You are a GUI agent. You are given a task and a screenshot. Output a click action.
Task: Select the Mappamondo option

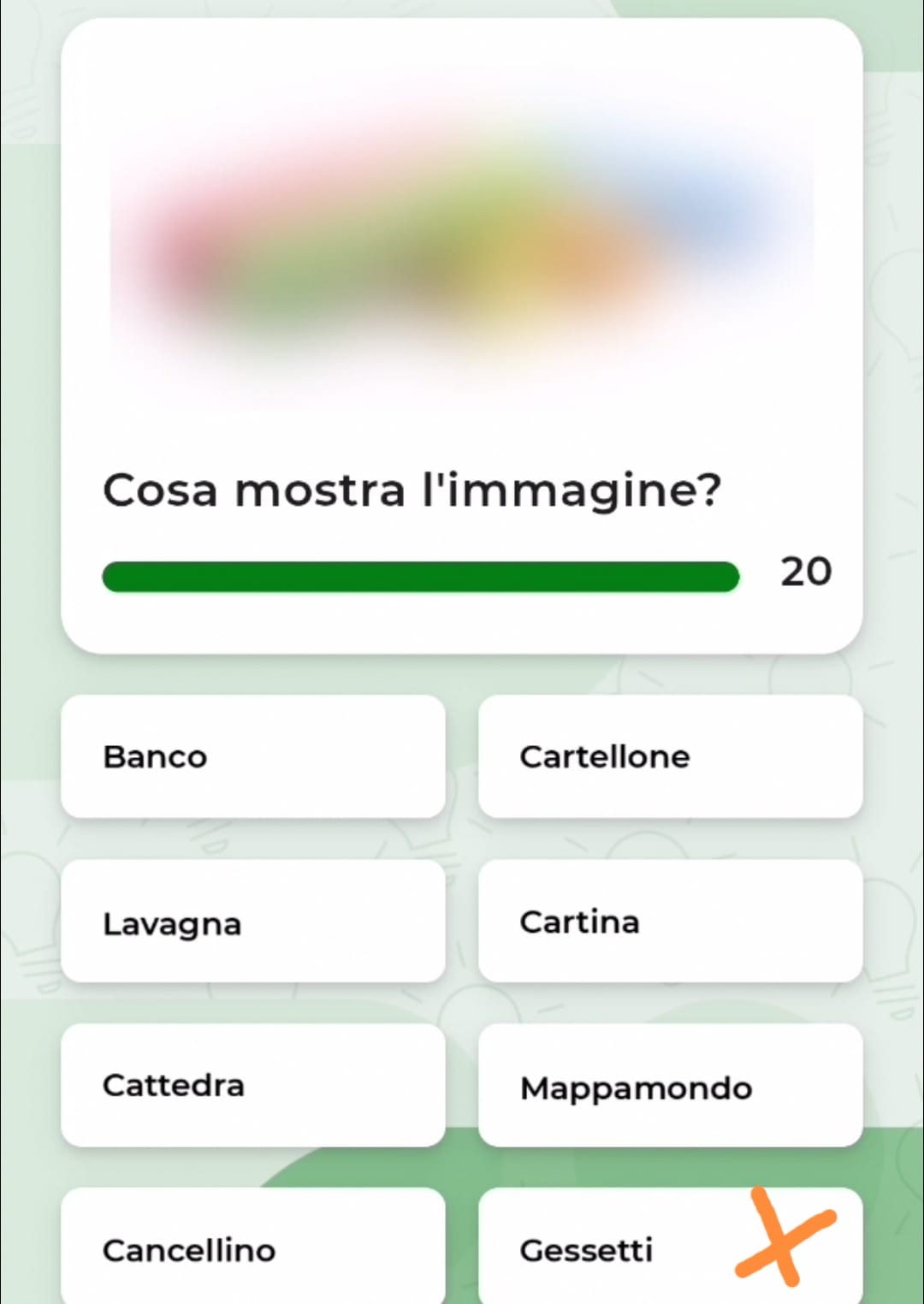click(670, 1085)
